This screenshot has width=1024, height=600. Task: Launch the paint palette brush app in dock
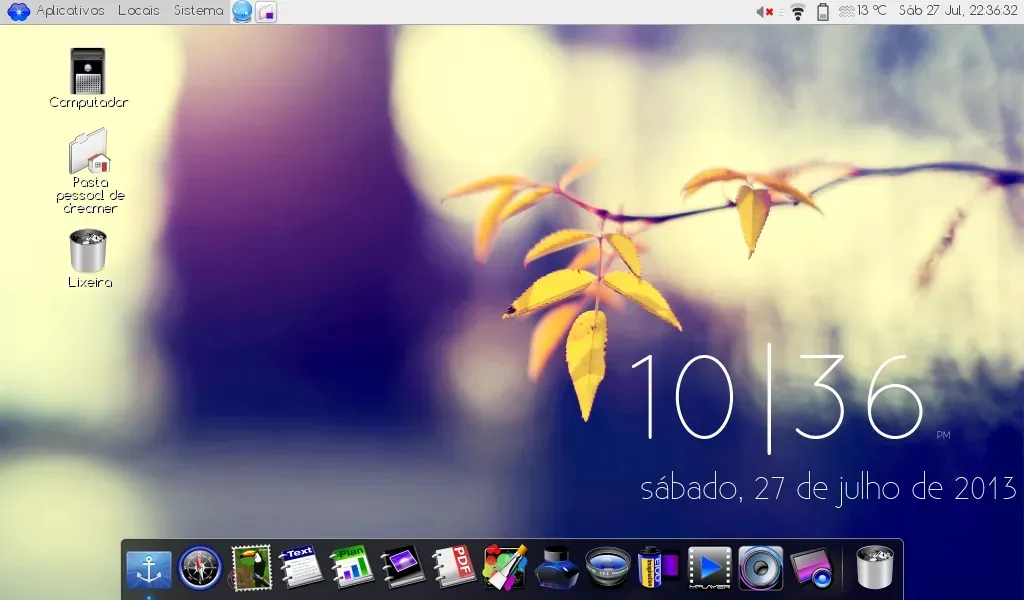(505, 569)
